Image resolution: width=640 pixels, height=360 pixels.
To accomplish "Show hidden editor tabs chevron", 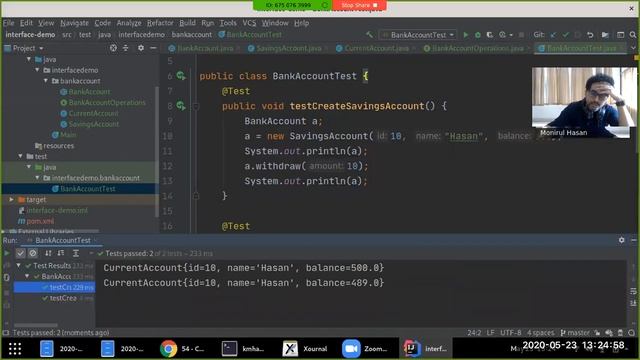I will point(633,48).
